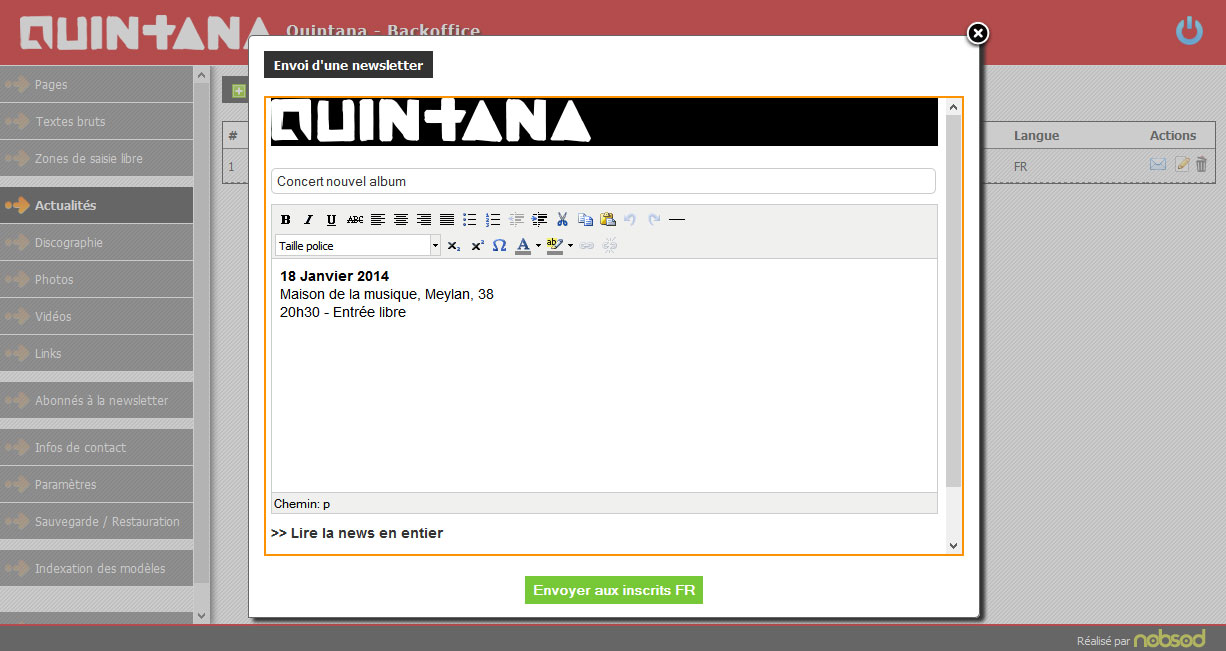Apply subscript formatting
This screenshot has width=1226, height=651.
coord(453,245)
